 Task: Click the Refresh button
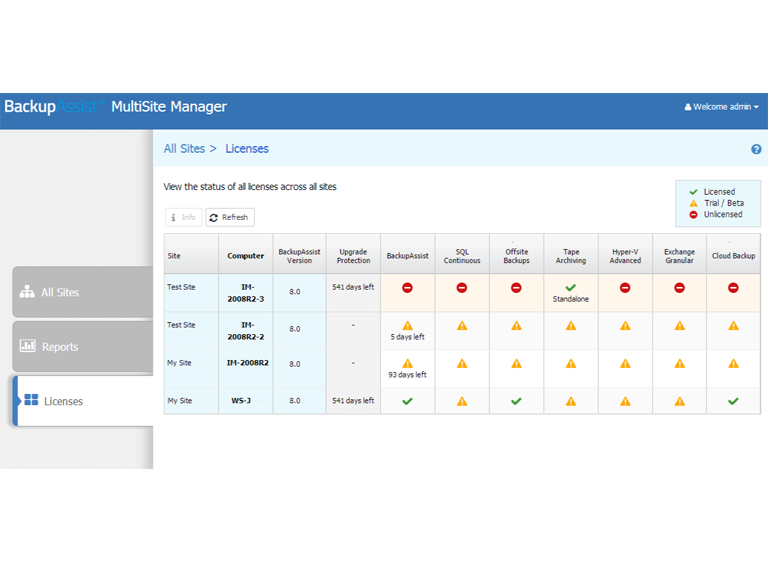pyautogui.click(x=230, y=217)
